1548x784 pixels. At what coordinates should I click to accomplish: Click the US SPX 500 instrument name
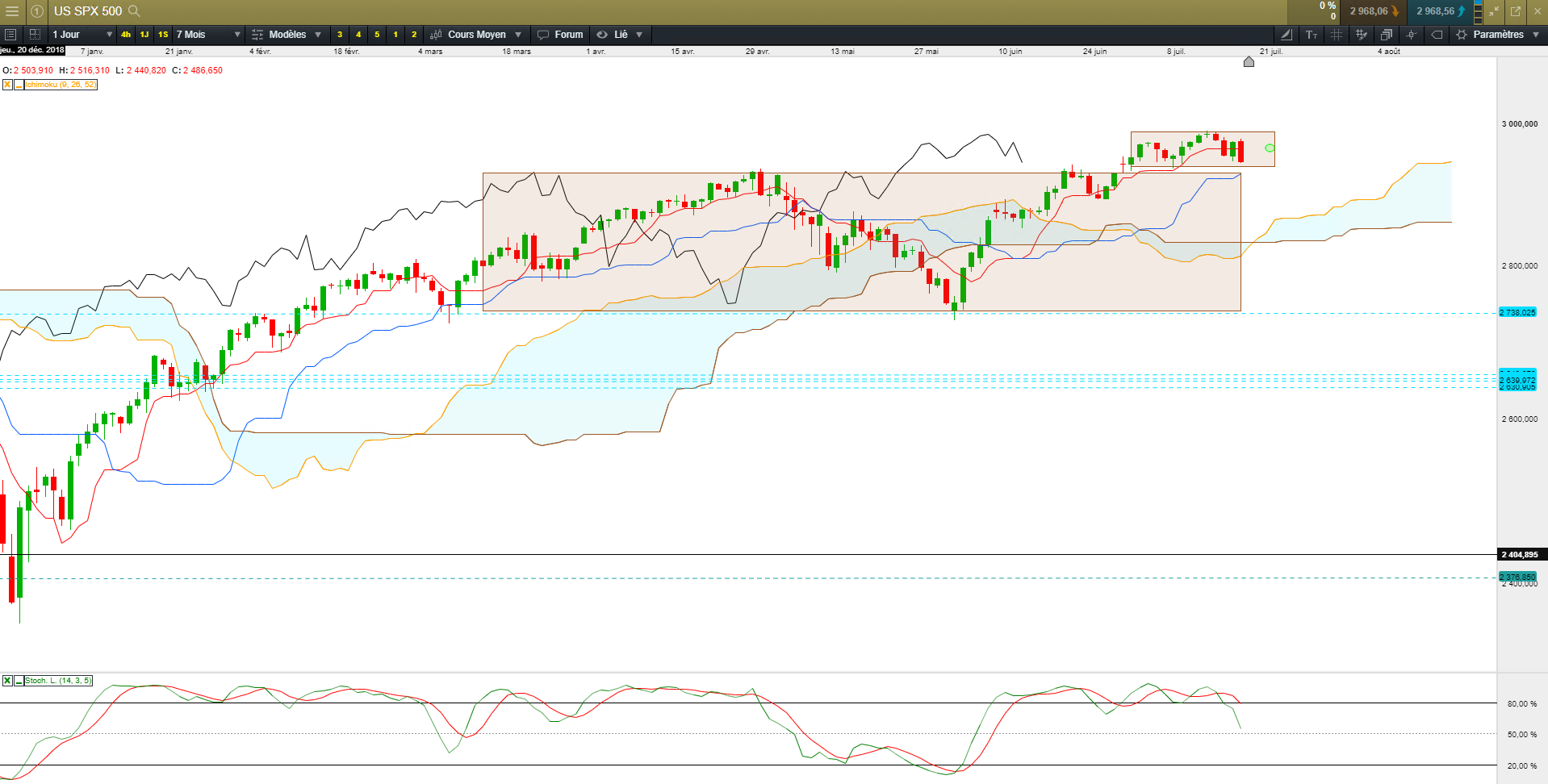[x=88, y=11]
